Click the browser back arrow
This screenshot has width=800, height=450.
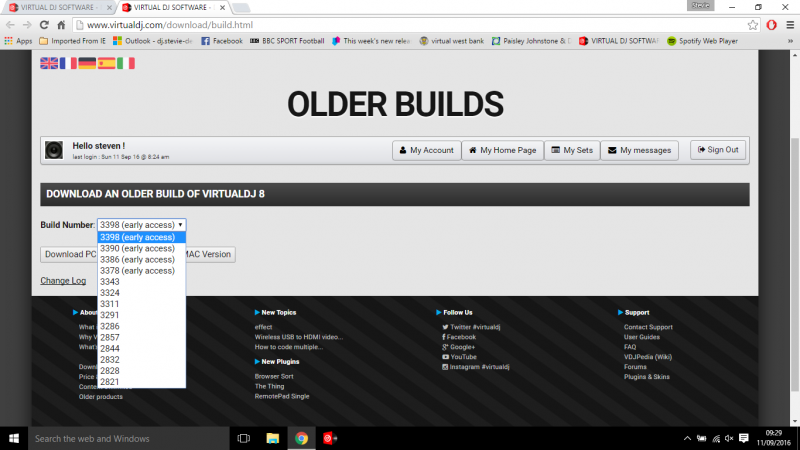pyautogui.click(x=10, y=24)
